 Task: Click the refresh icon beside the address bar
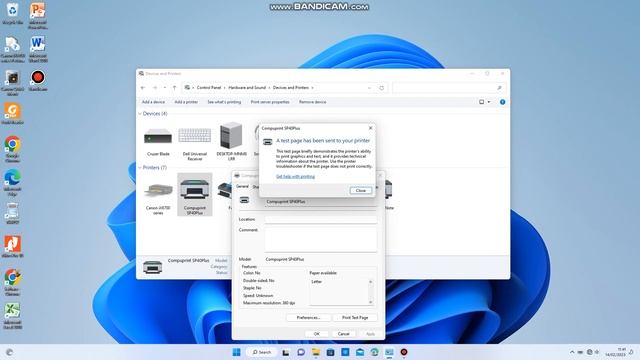[382, 88]
